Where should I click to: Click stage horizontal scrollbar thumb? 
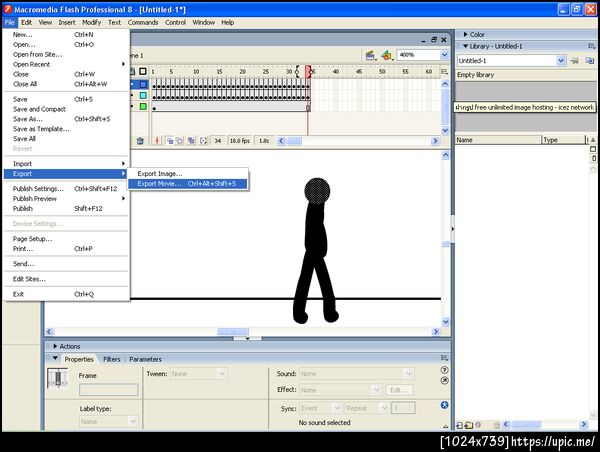233,331
